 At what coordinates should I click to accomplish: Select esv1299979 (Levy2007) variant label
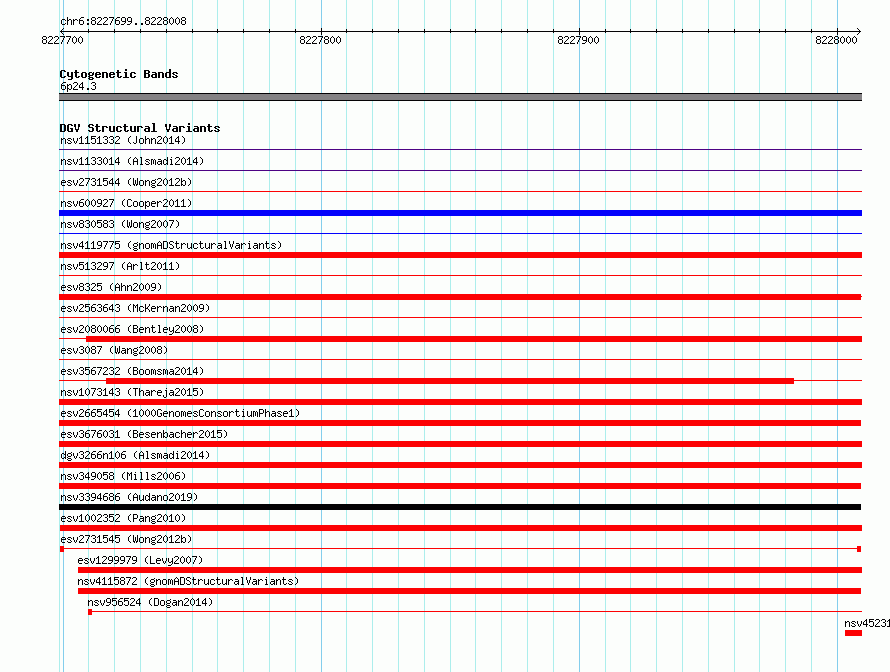(140, 560)
